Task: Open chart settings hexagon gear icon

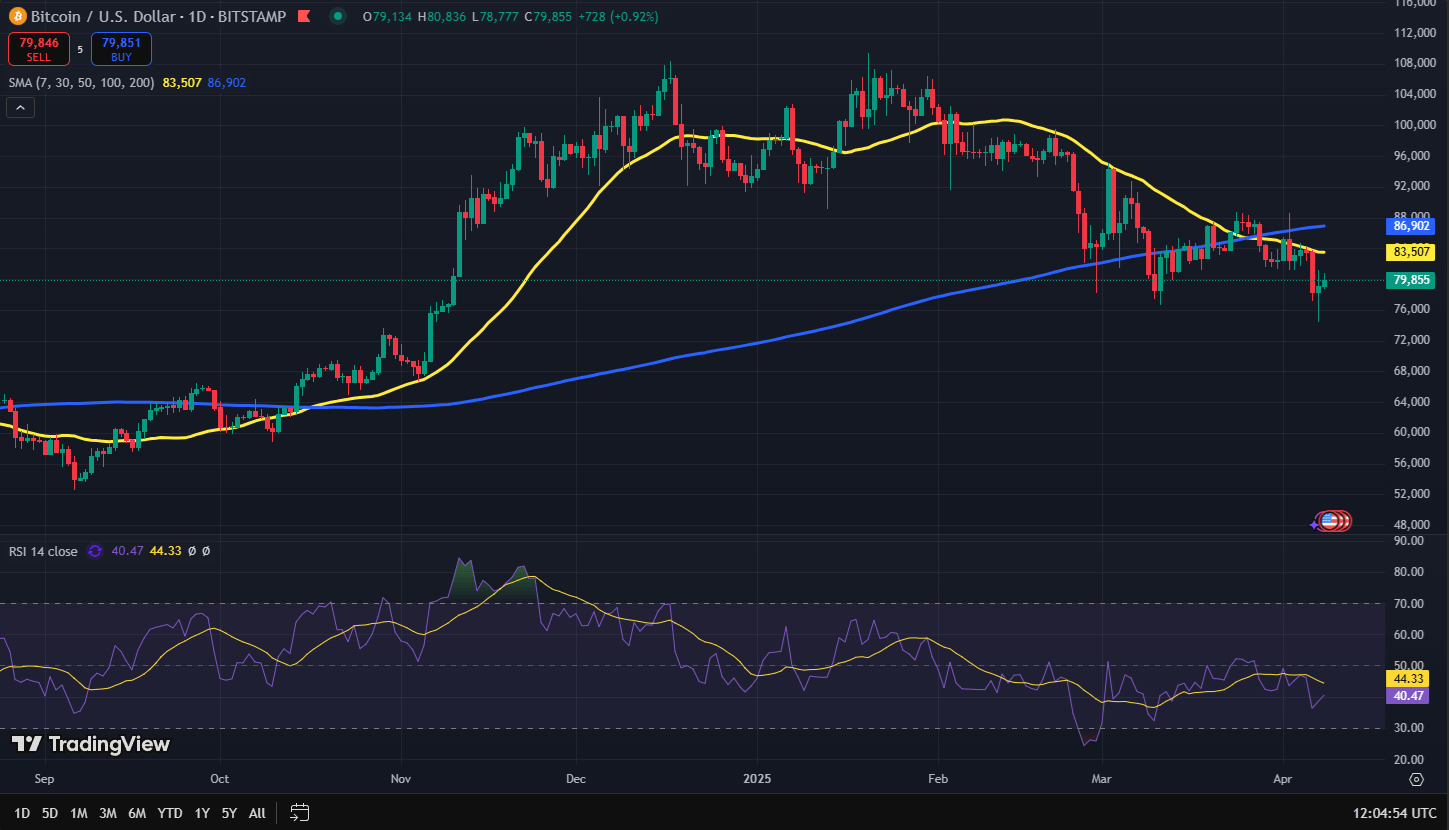Action: click(x=1416, y=779)
